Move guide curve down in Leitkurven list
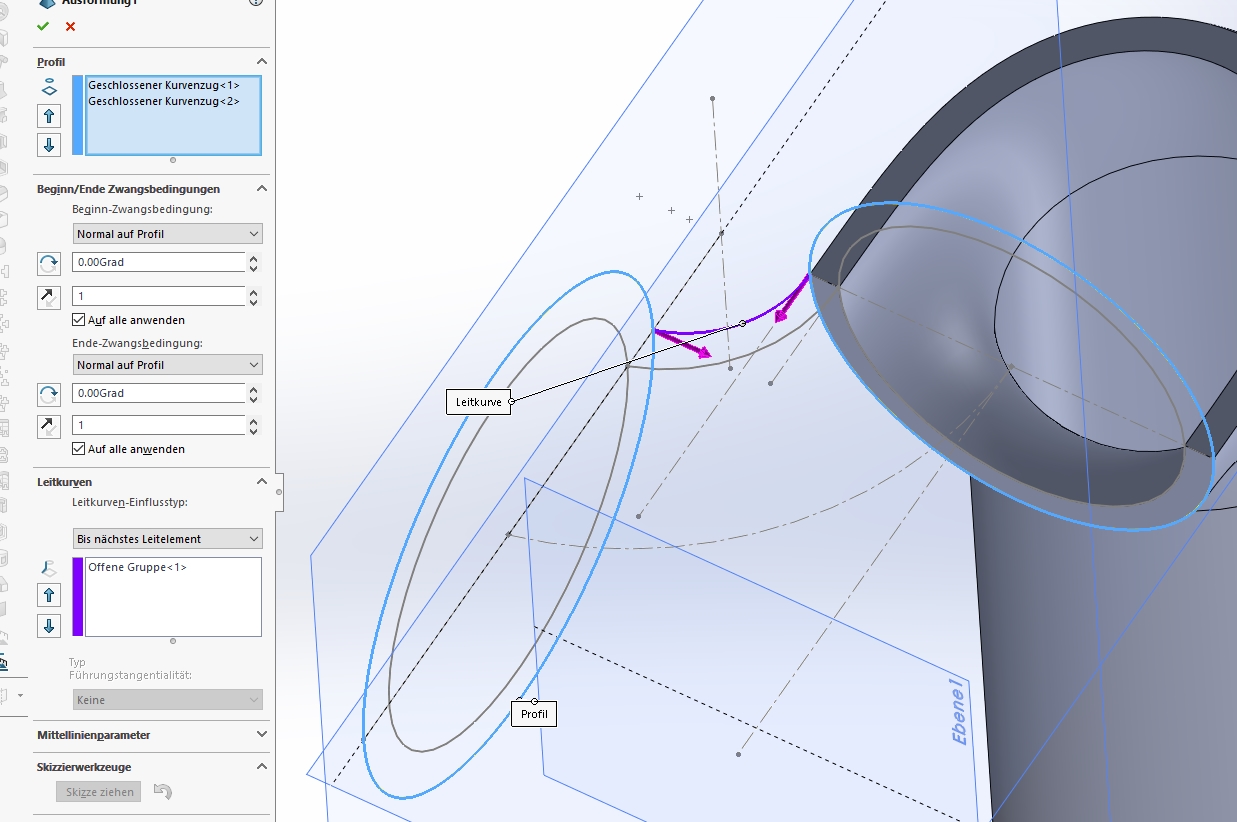1237x822 pixels. coord(49,626)
